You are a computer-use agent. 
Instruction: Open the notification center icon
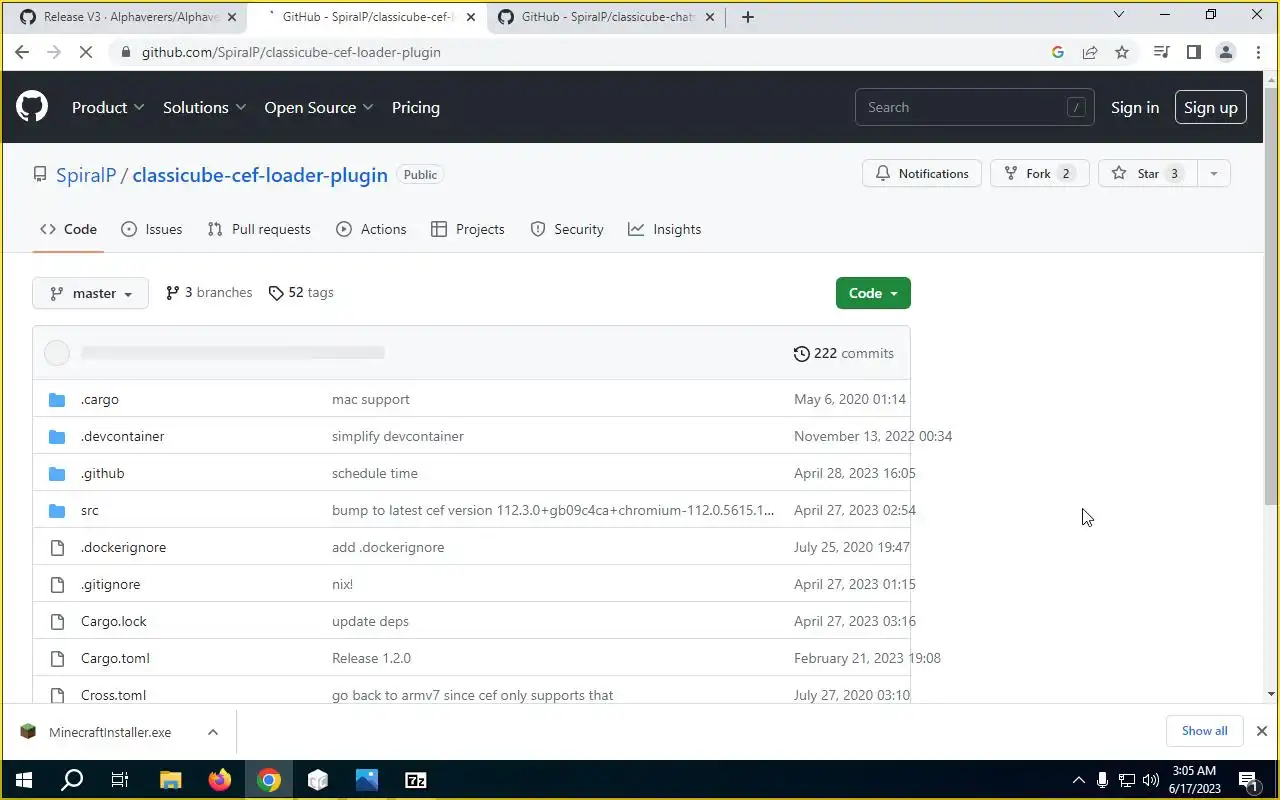(x=1247, y=780)
